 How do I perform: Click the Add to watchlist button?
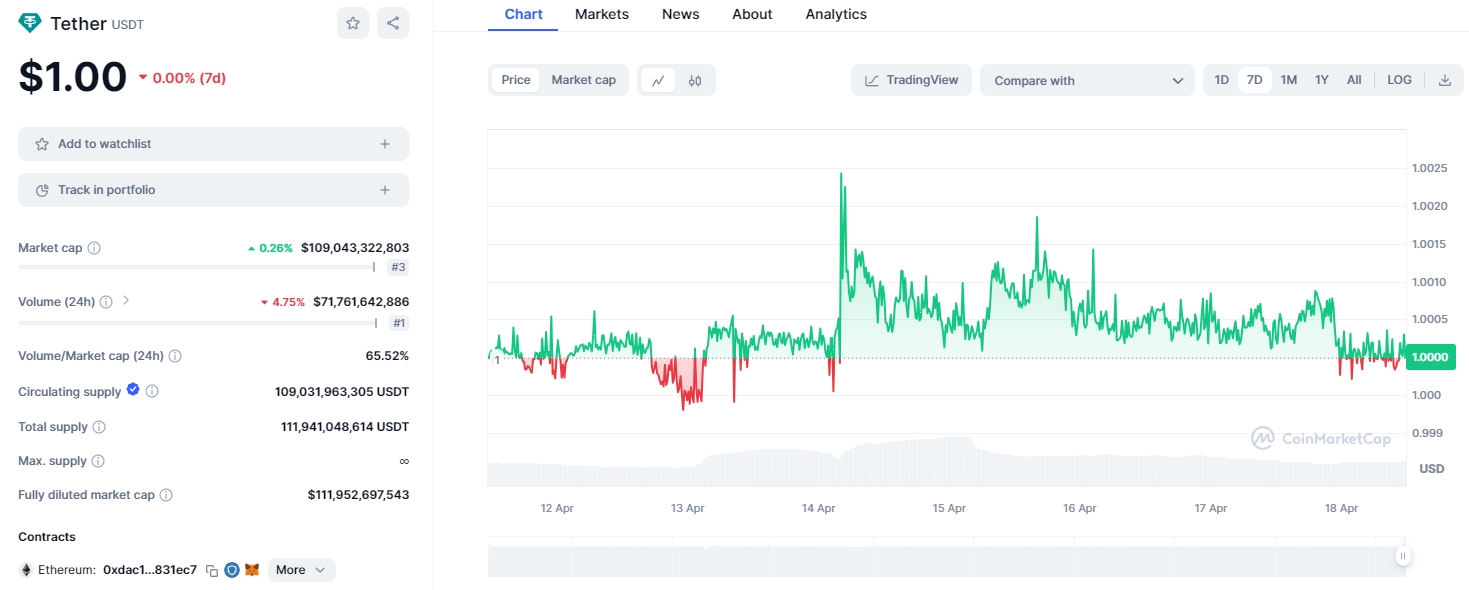click(x=213, y=144)
